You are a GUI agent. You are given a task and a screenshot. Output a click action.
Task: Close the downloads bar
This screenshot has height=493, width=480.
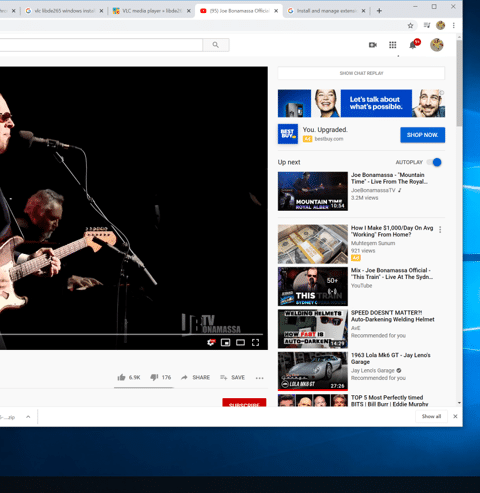pyautogui.click(x=455, y=416)
